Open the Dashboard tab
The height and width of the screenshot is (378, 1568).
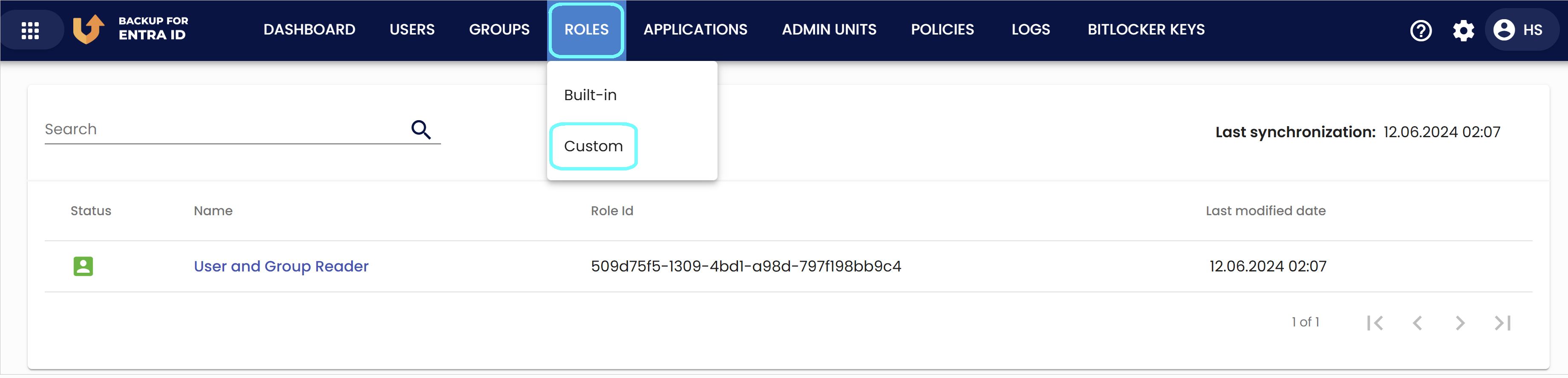pyautogui.click(x=309, y=30)
